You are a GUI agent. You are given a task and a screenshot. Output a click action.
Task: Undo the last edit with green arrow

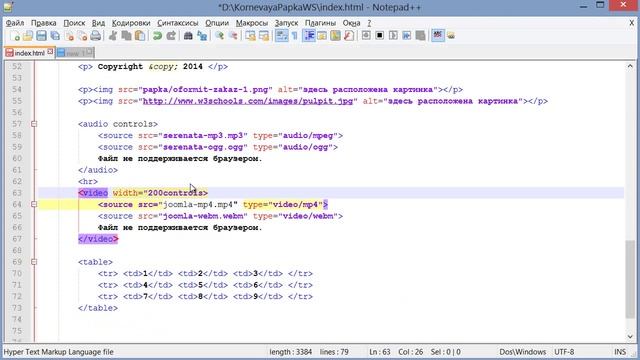157,36
